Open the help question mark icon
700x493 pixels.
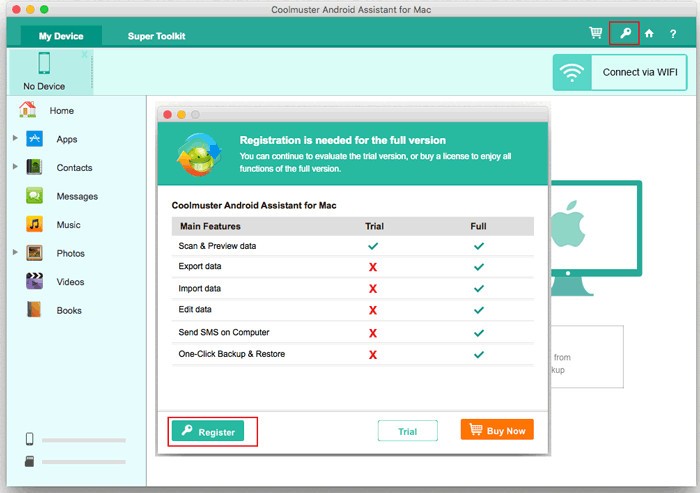pos(673,34)
